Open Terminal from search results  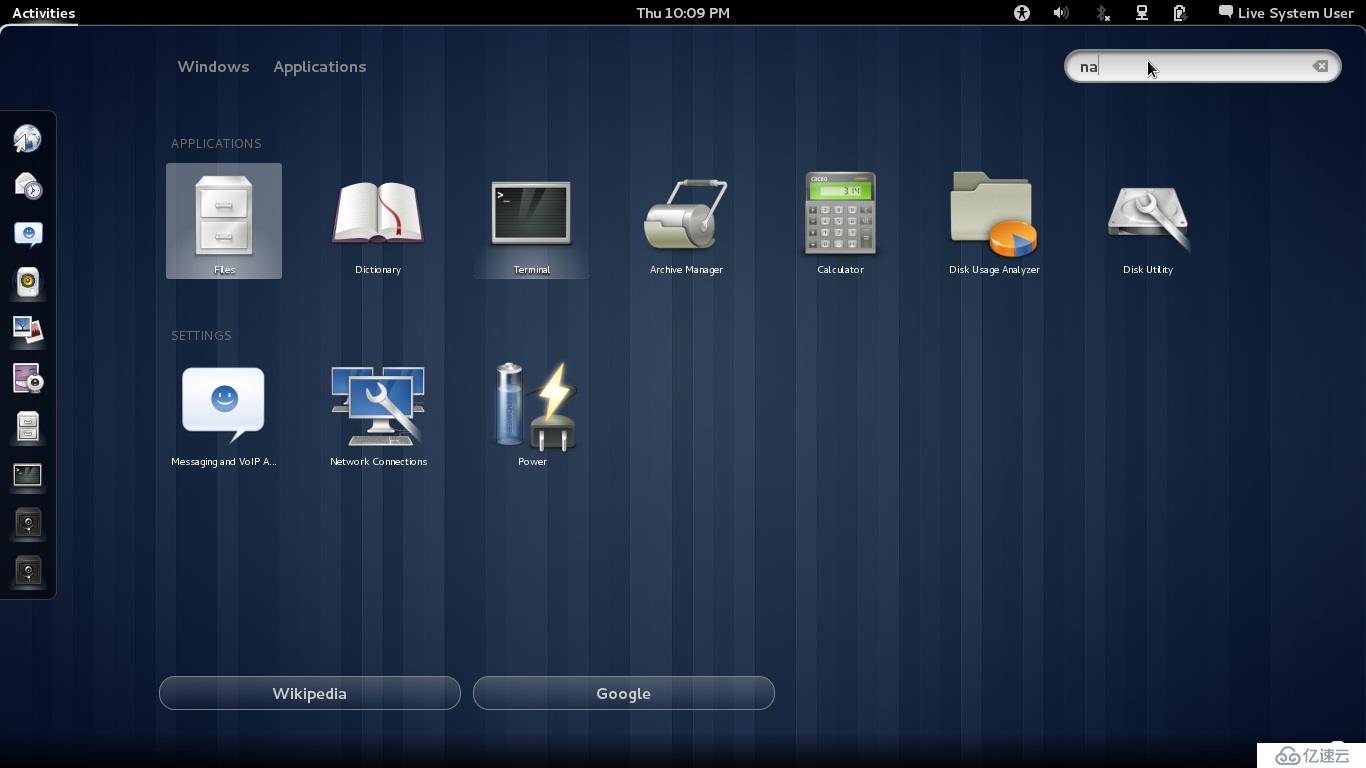point(531,221)
